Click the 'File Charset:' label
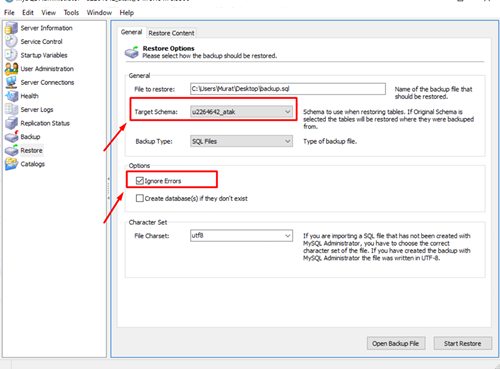 click(152, 236)
